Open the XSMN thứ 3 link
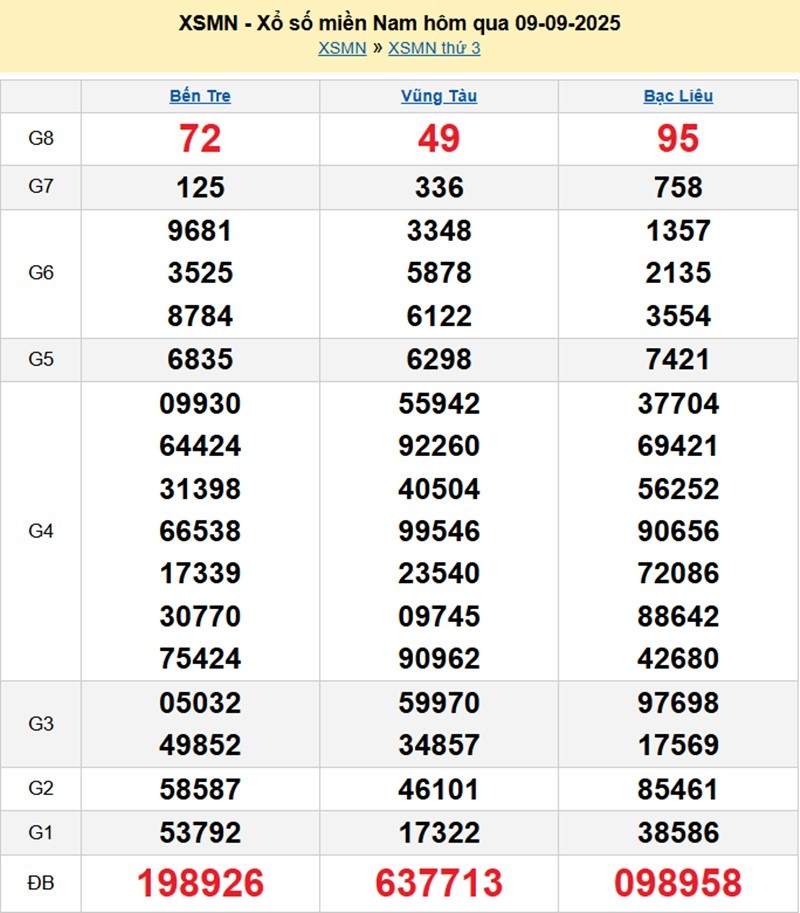Viewport: 800px width, 913px height. click(x=434, y=48)
